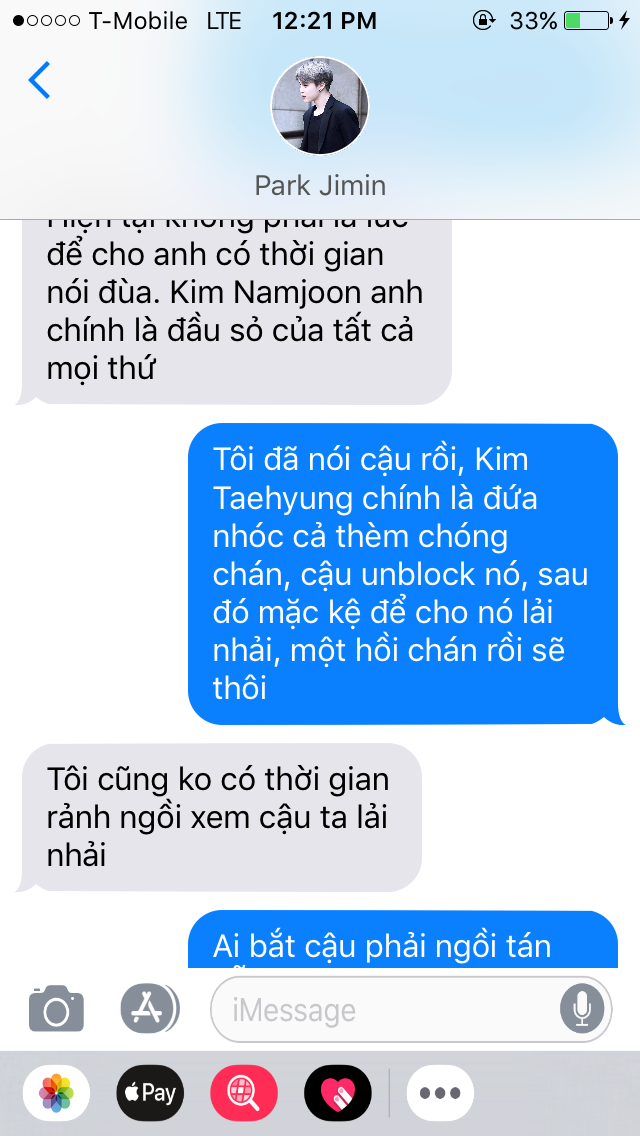Open the camera icon
The width and height of the screenshot is (640, 1136).
point(57,1008)
